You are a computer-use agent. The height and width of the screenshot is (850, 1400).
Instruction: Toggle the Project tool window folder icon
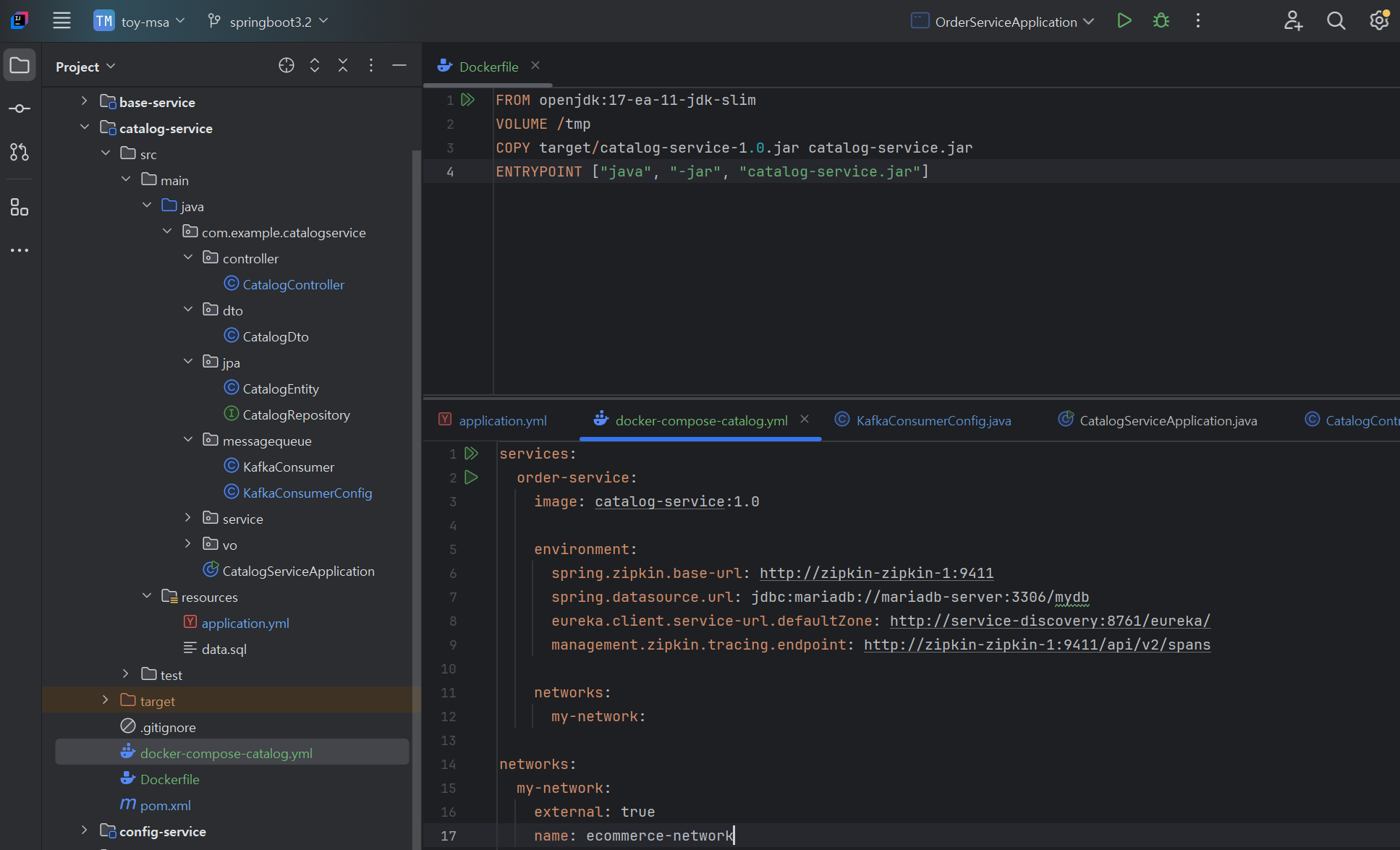(x=20, y=66)
